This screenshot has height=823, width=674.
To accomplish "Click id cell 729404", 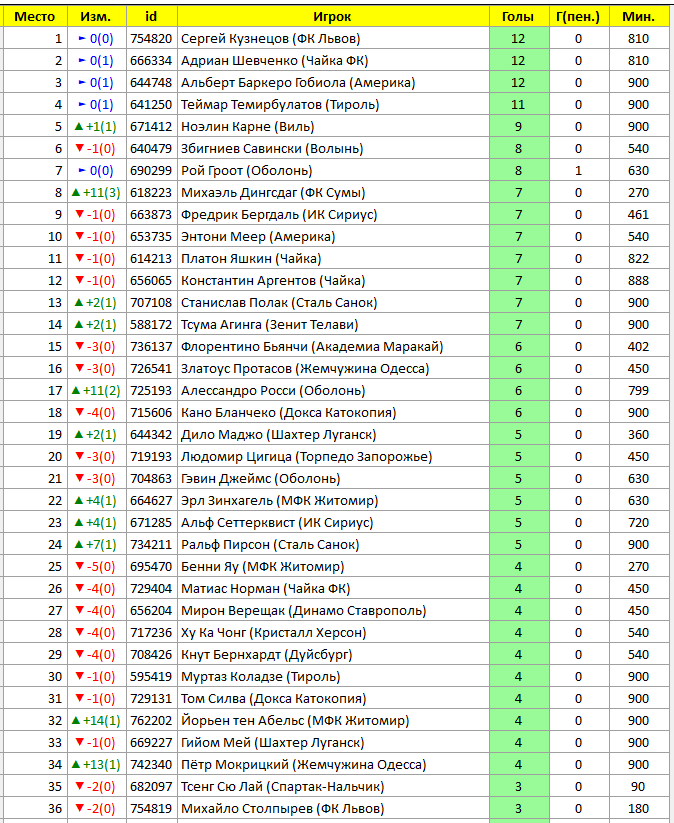I will pos(152,589).
